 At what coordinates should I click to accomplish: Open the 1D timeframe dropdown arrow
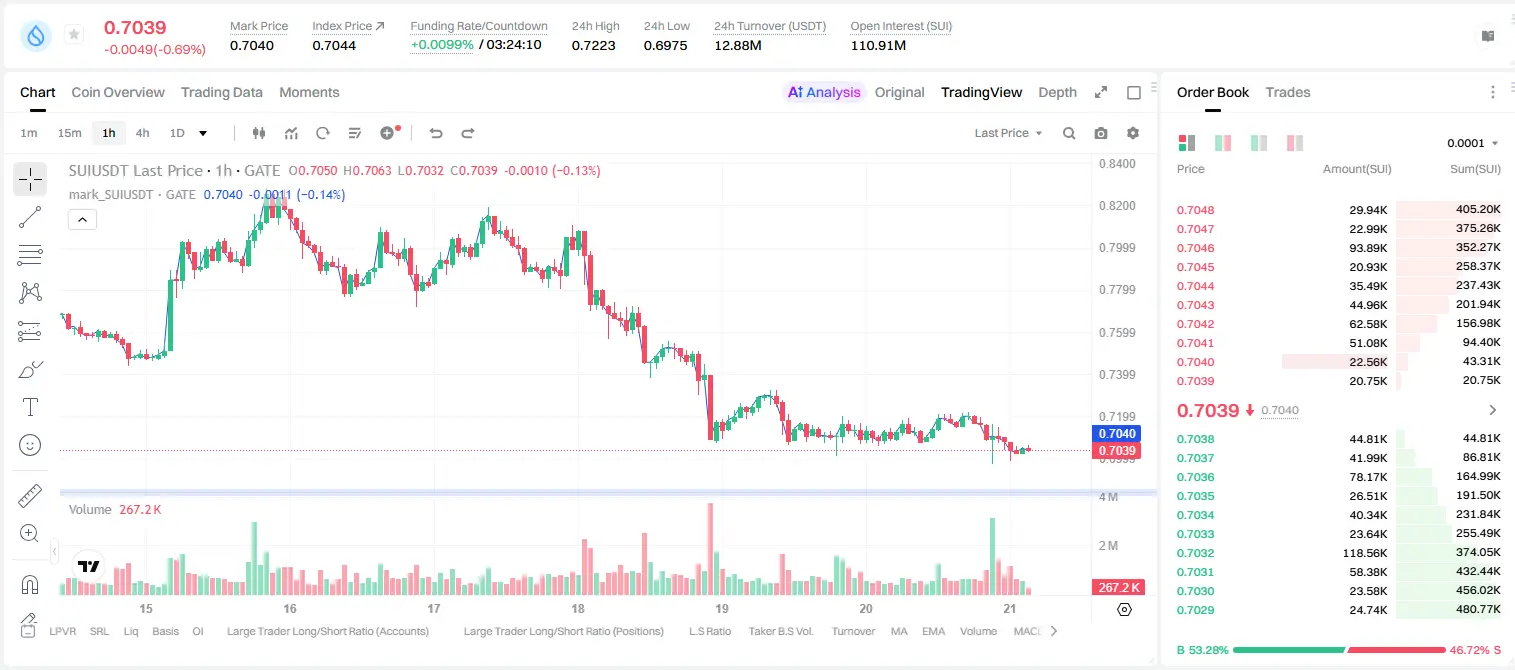coord(203,133)
